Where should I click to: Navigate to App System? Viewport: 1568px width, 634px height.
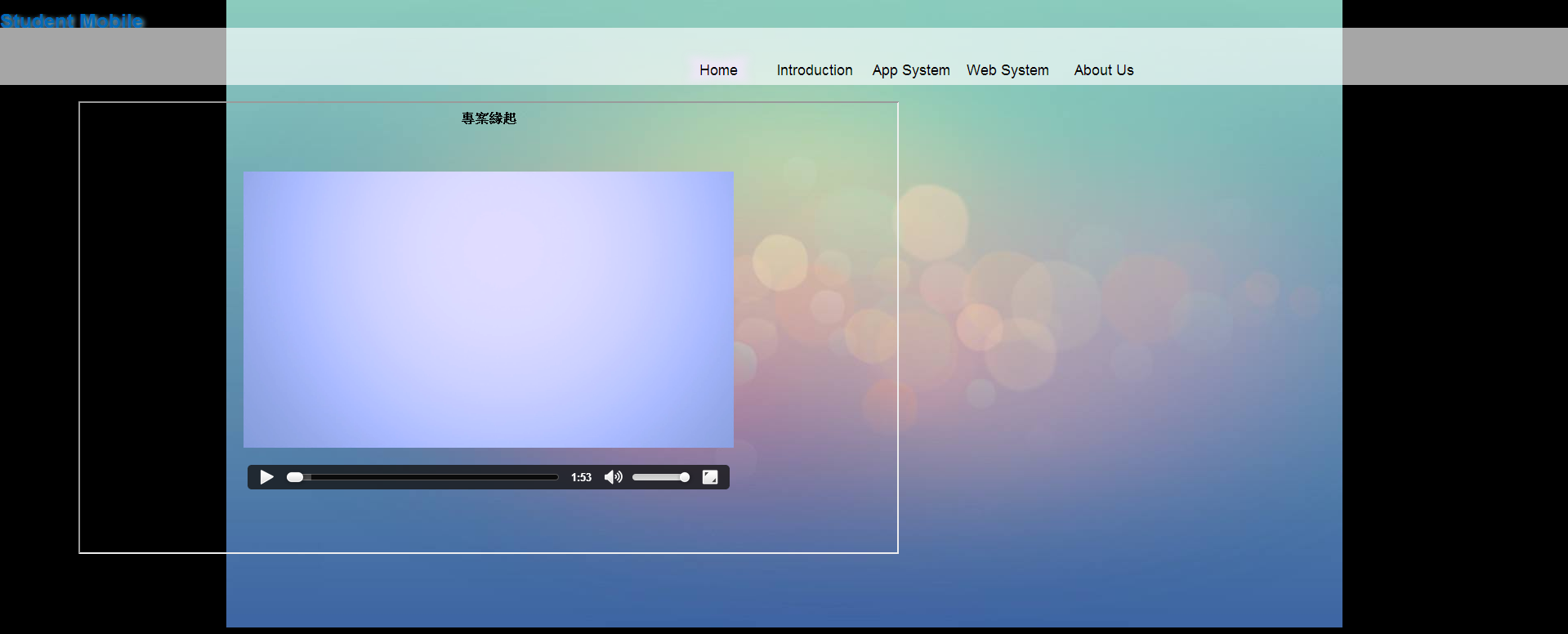910,70
